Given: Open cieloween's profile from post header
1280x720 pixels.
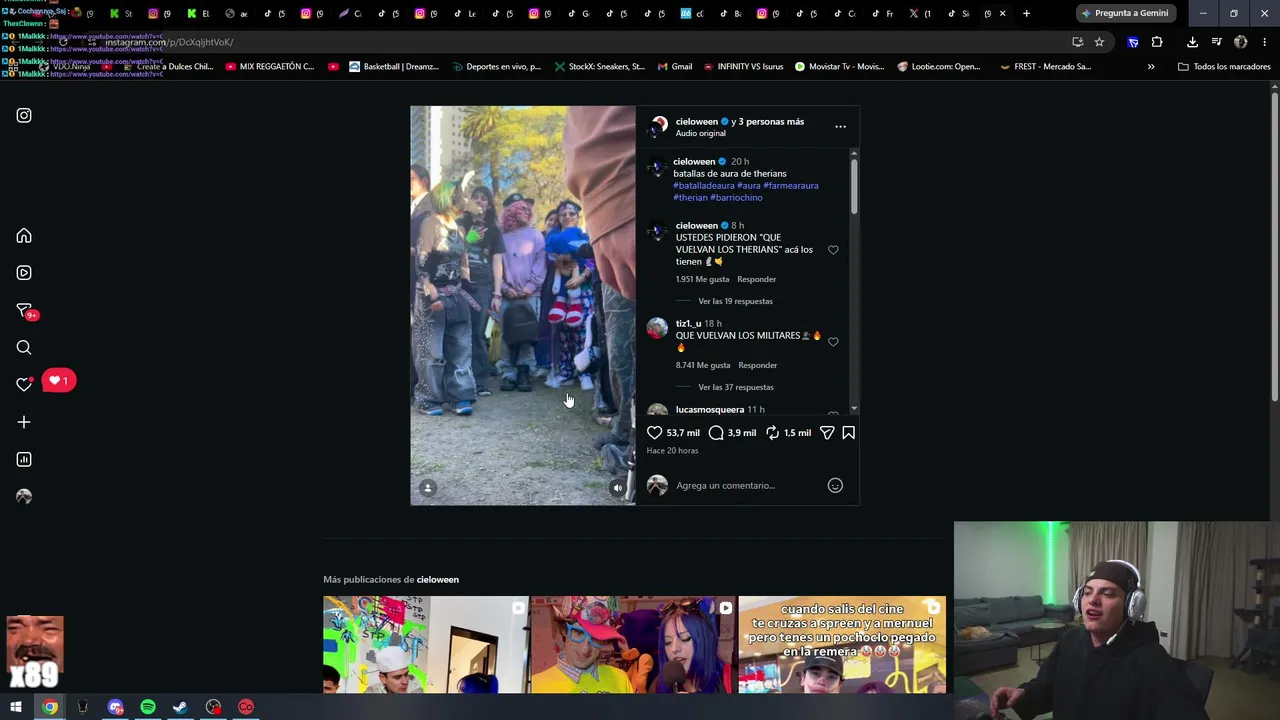Looking at the screenshot, I should (x=697, y=122).
